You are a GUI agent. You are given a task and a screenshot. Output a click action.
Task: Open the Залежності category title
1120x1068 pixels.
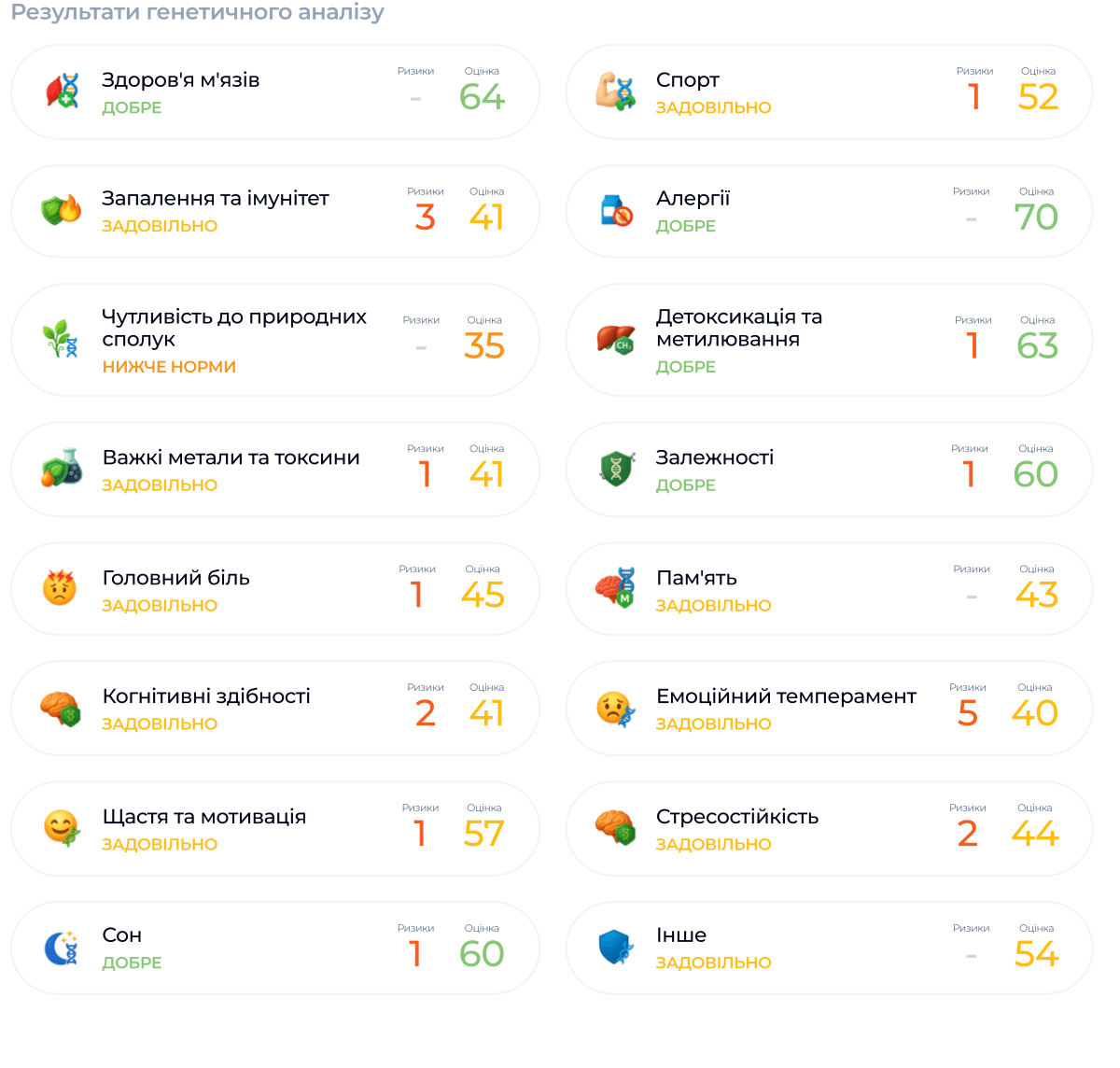[x=714, y=457]
